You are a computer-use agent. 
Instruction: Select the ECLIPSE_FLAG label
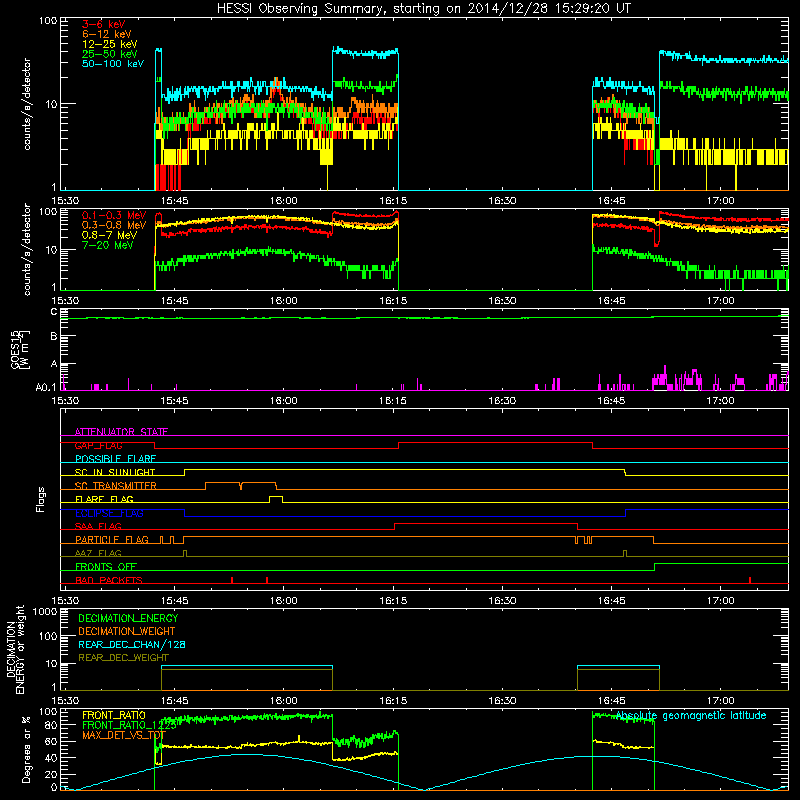(109, 513)
